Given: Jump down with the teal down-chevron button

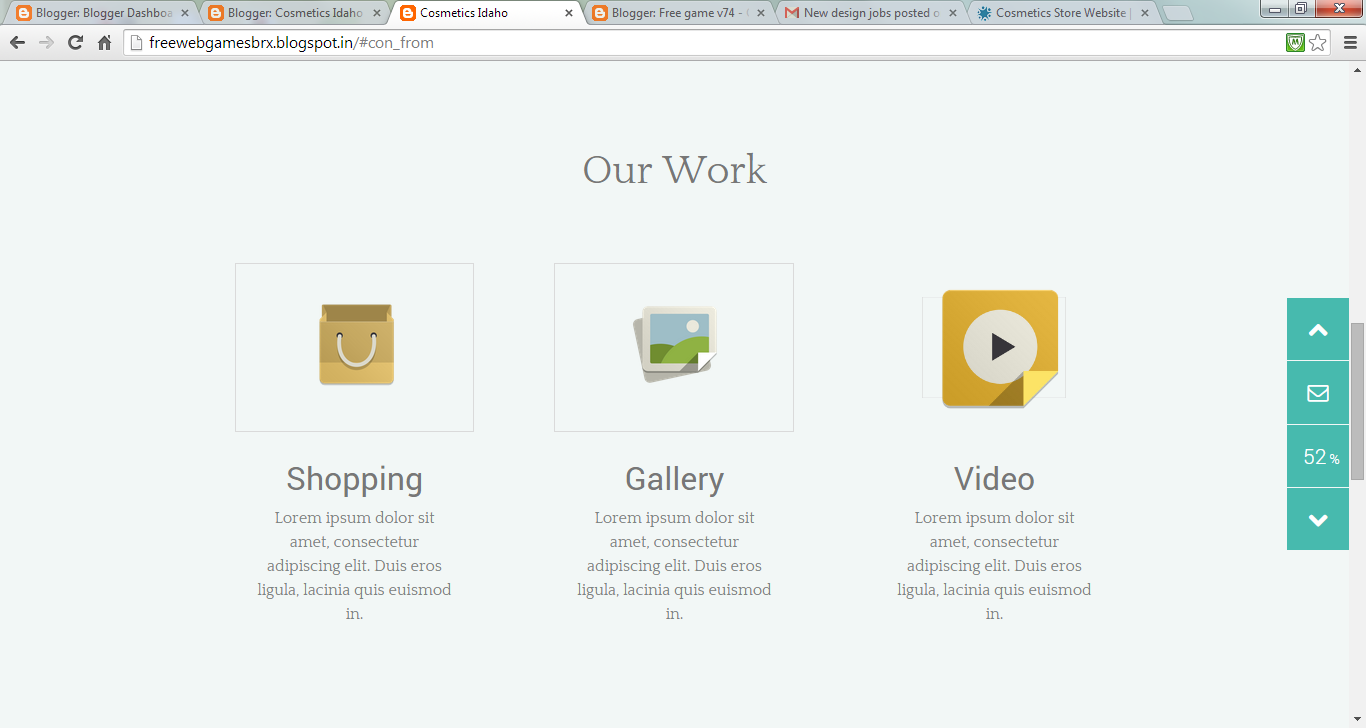Looking at the screenshot, I should pyautogui.click(x=1318, y=519).
